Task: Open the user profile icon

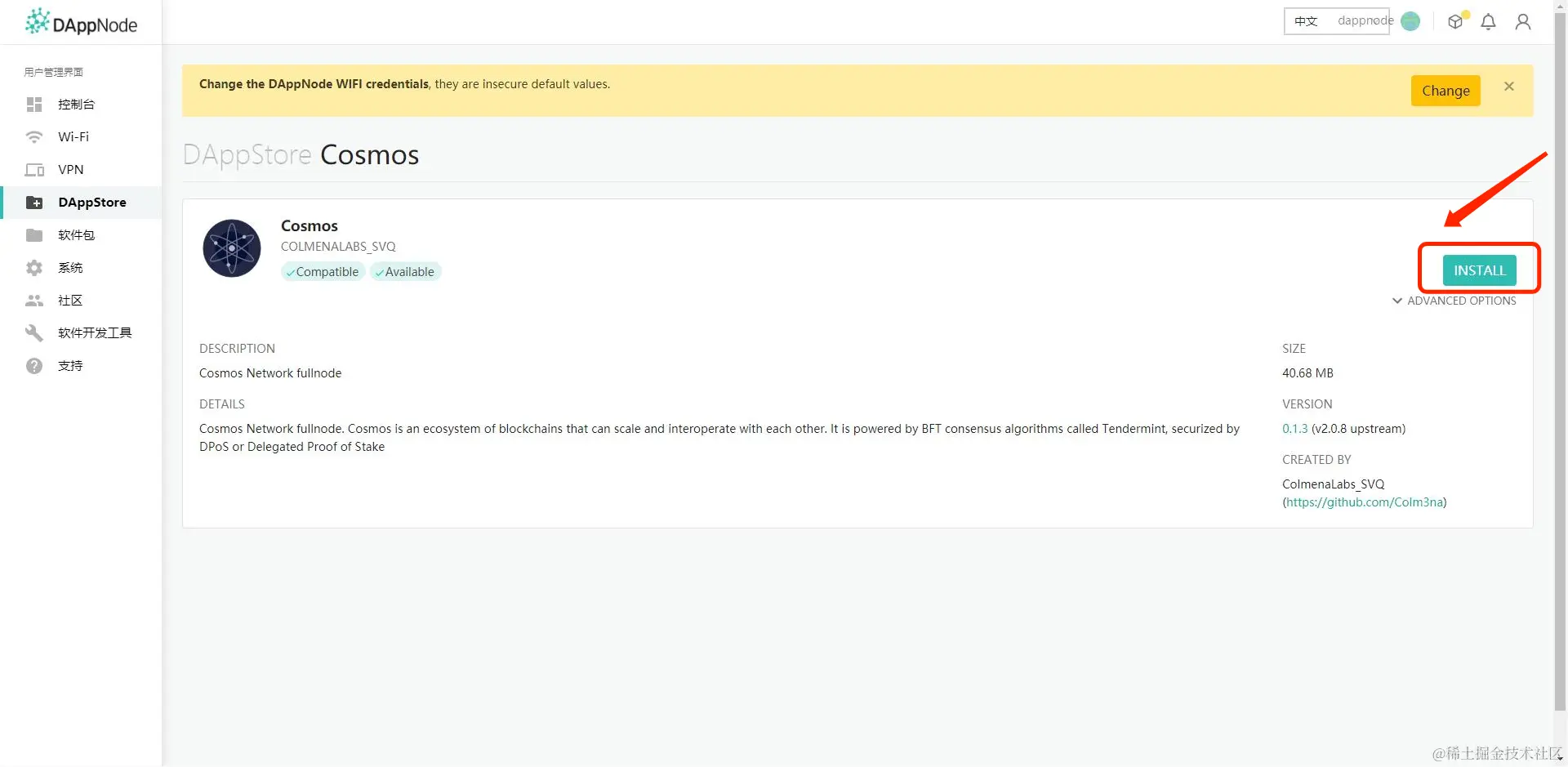Action: coord(1523,22)
